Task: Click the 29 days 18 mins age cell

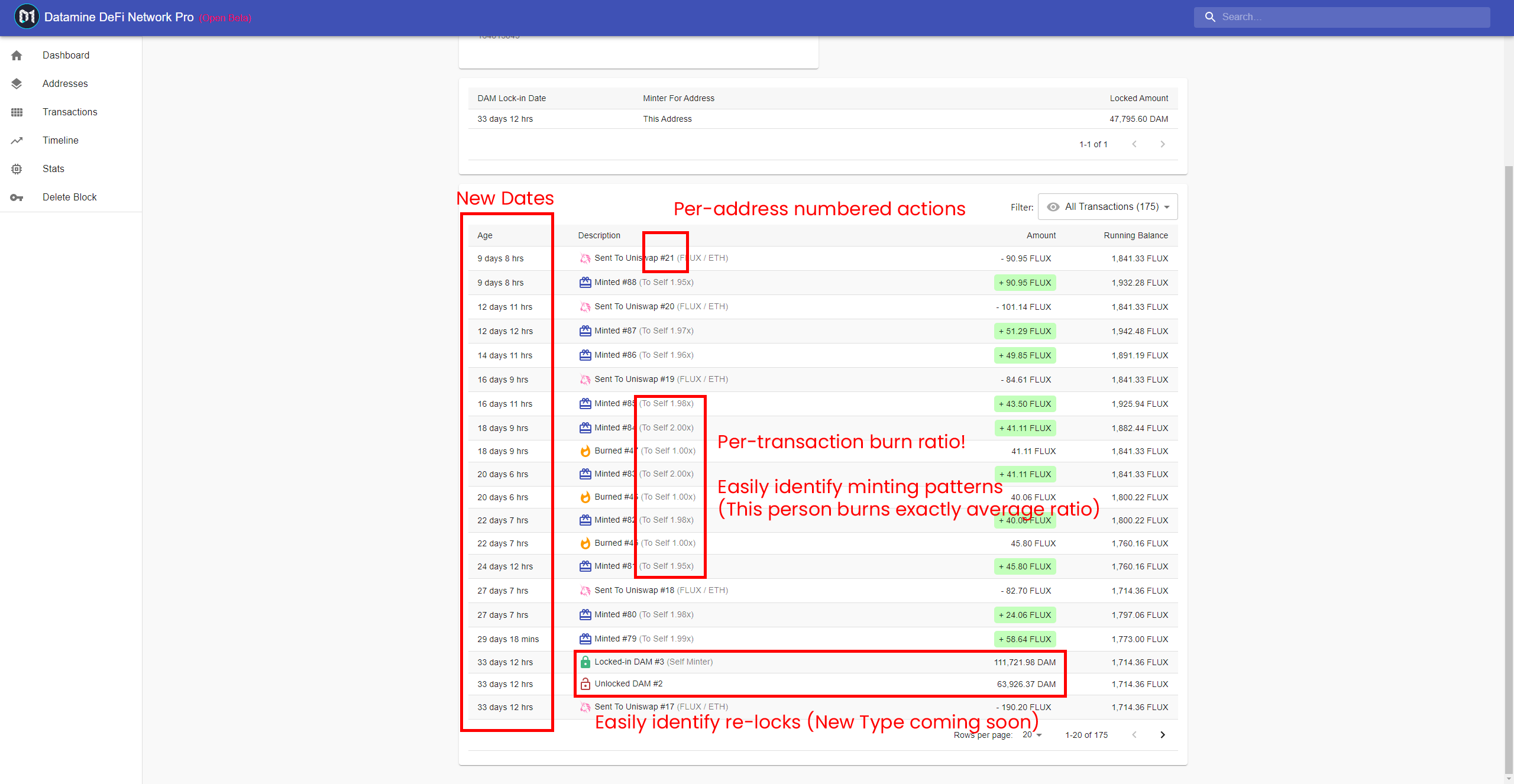Action: tap(508, 639)
